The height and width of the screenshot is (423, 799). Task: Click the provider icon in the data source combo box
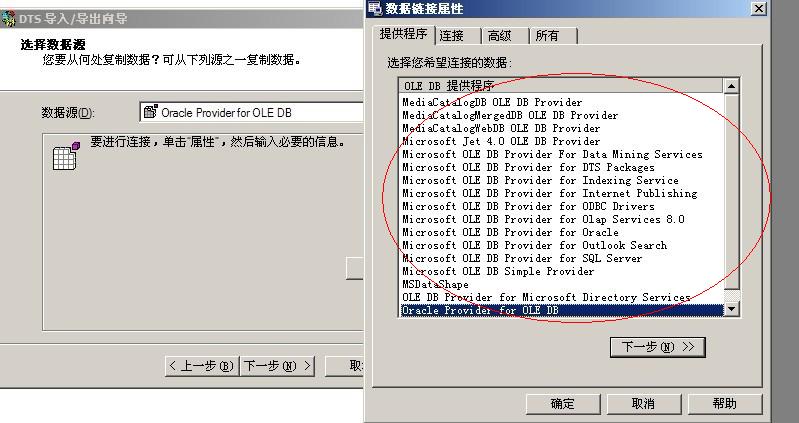pos(150,112)
